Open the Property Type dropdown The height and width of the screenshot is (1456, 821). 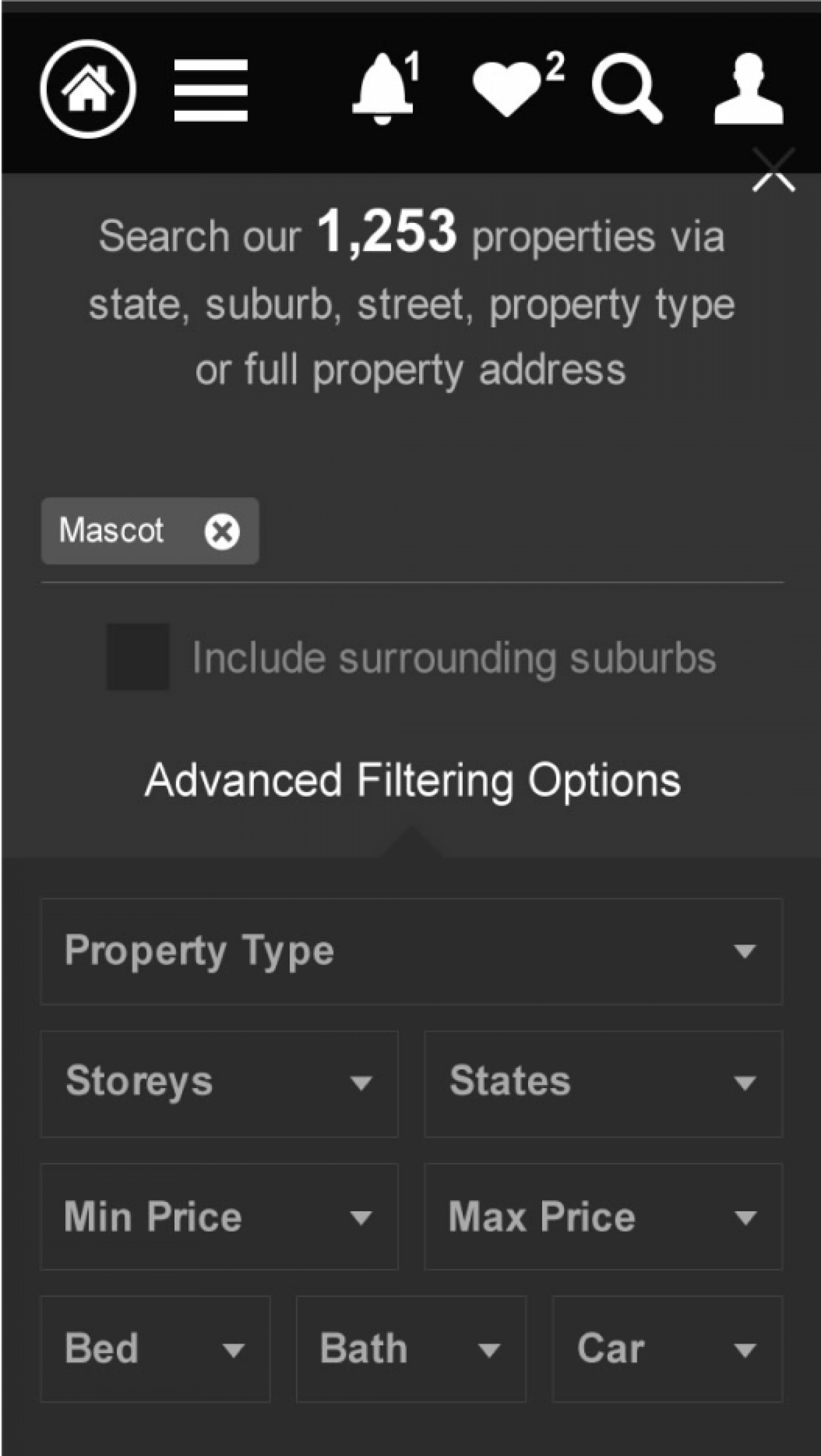(x=411, y=951)
